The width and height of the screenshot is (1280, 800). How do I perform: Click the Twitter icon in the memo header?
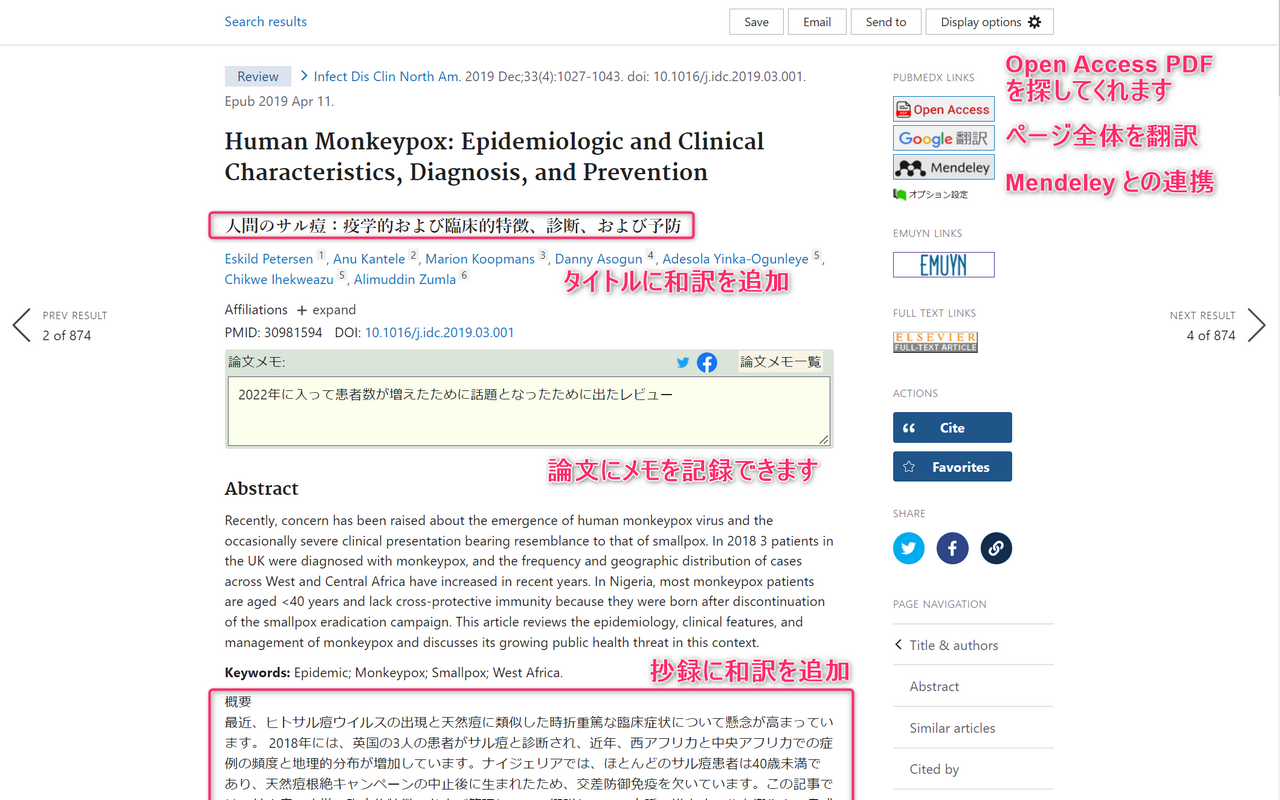[683, 362]
